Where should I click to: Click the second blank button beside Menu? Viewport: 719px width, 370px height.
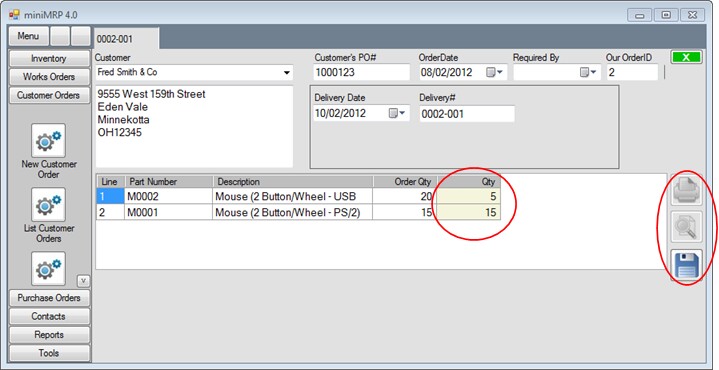81,36
